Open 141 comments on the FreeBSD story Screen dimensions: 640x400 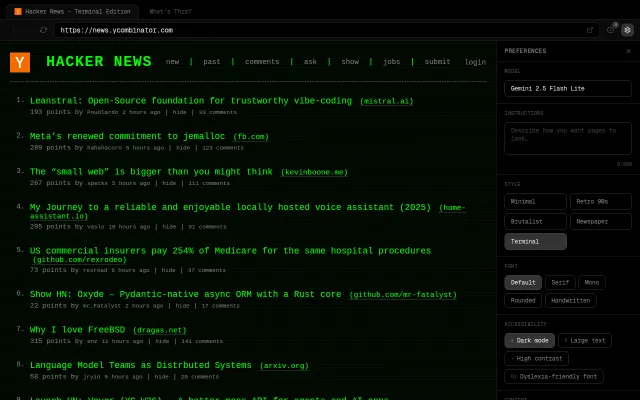point(202,341)
